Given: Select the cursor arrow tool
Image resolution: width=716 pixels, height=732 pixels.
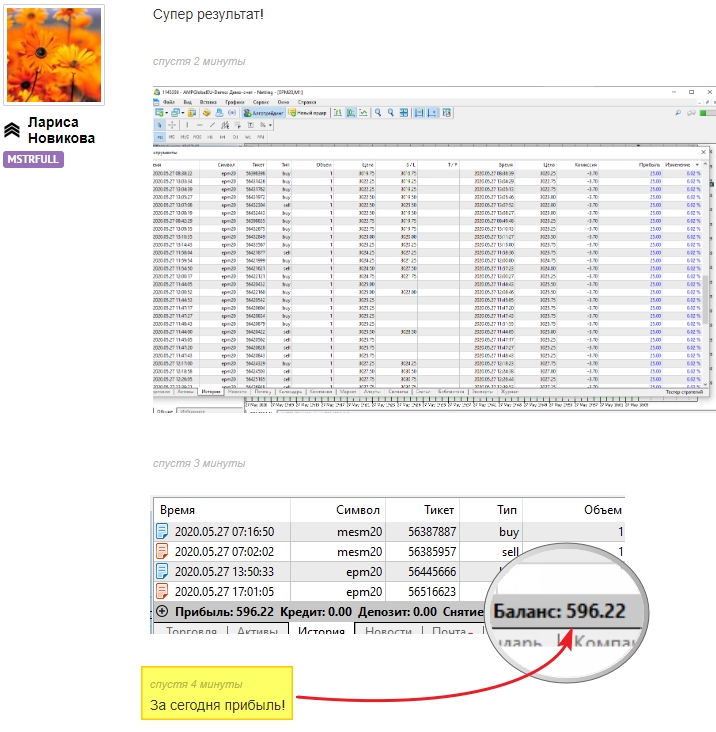Looking at the screenshot, I should (x=160, y=125).
